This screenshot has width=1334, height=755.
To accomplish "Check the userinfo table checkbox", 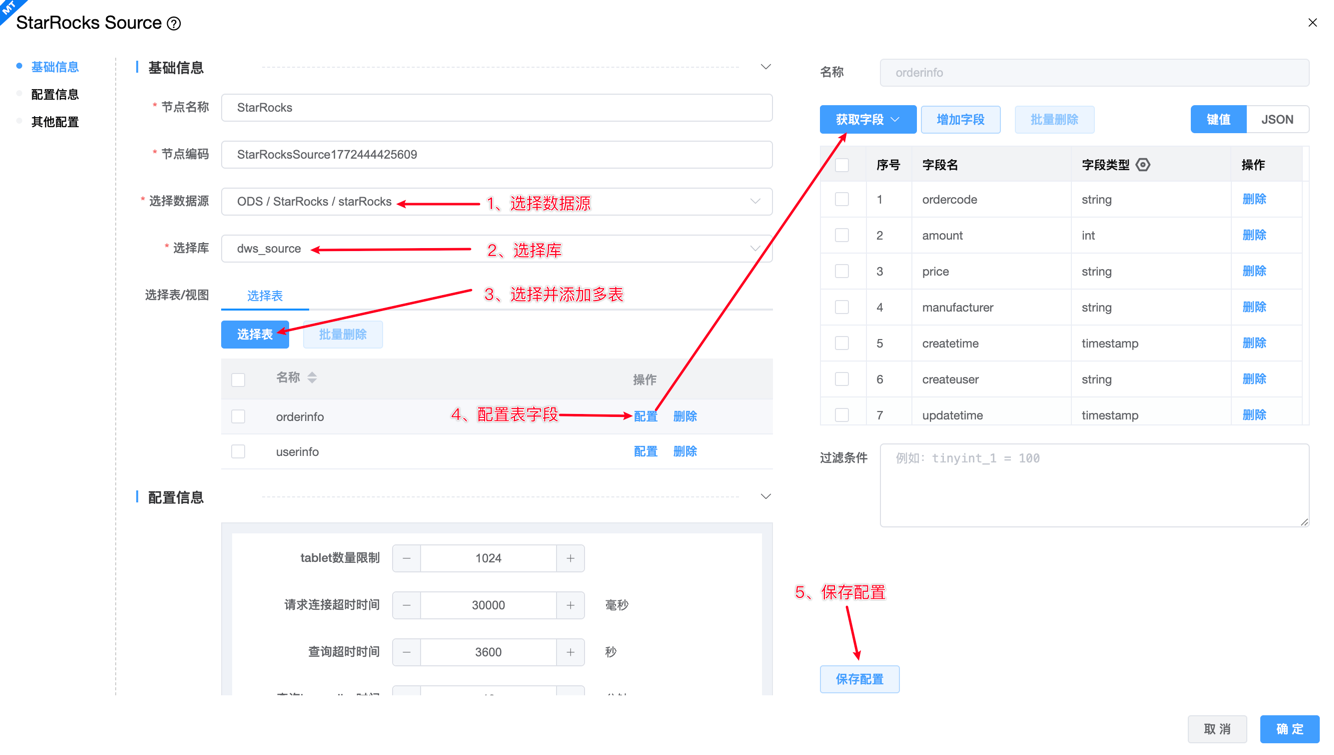I will click(238, 452).
